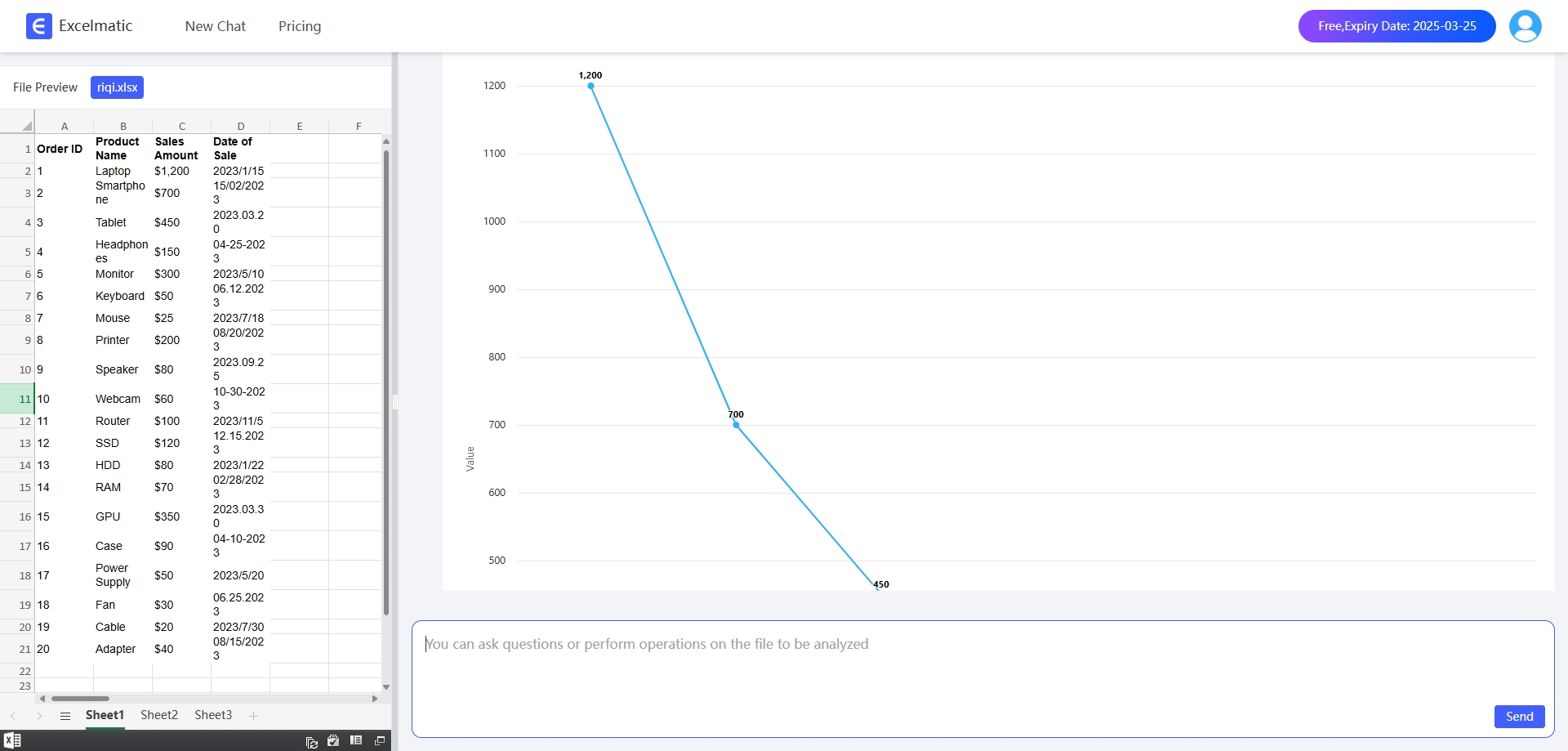Click the Send button
1568x751 pixels.
1520,717
